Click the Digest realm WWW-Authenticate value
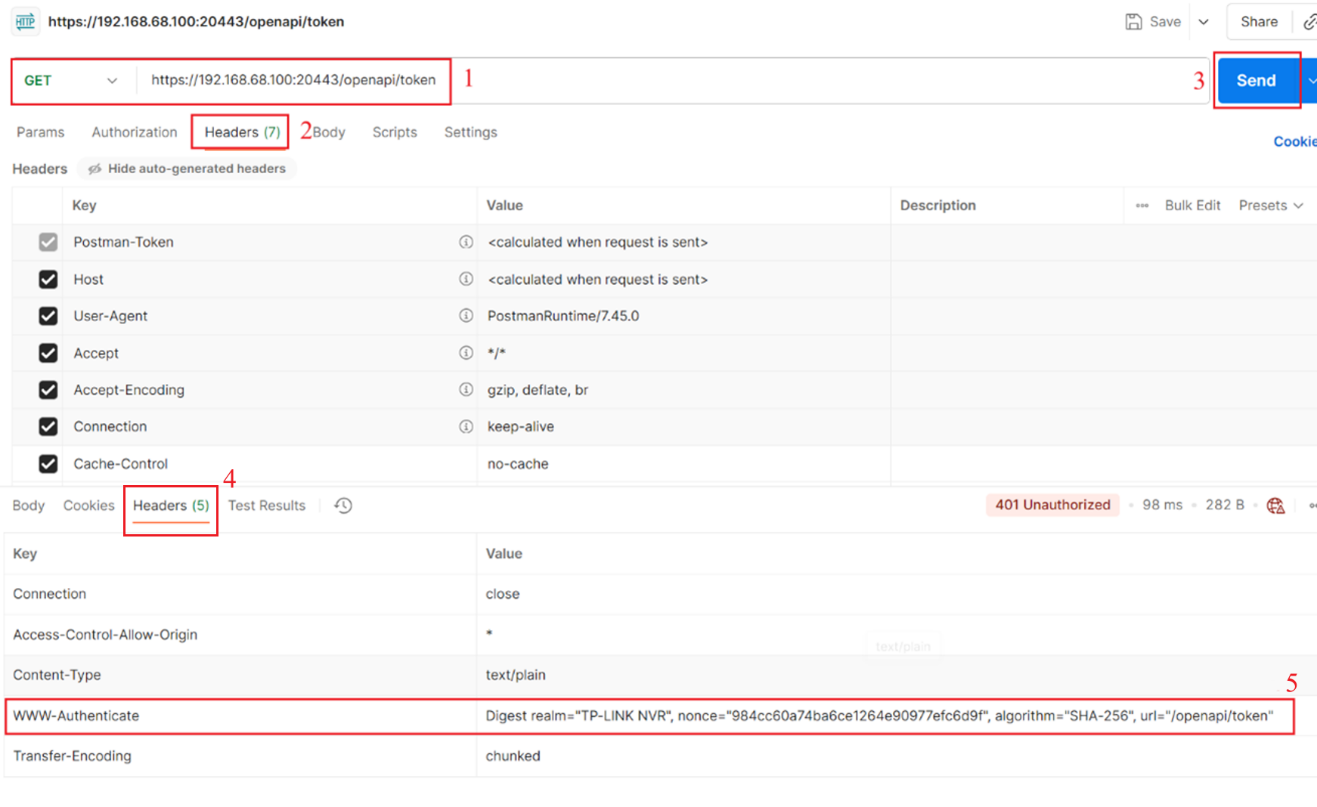This screenshot has width=1317, height=807. (880, 716)
